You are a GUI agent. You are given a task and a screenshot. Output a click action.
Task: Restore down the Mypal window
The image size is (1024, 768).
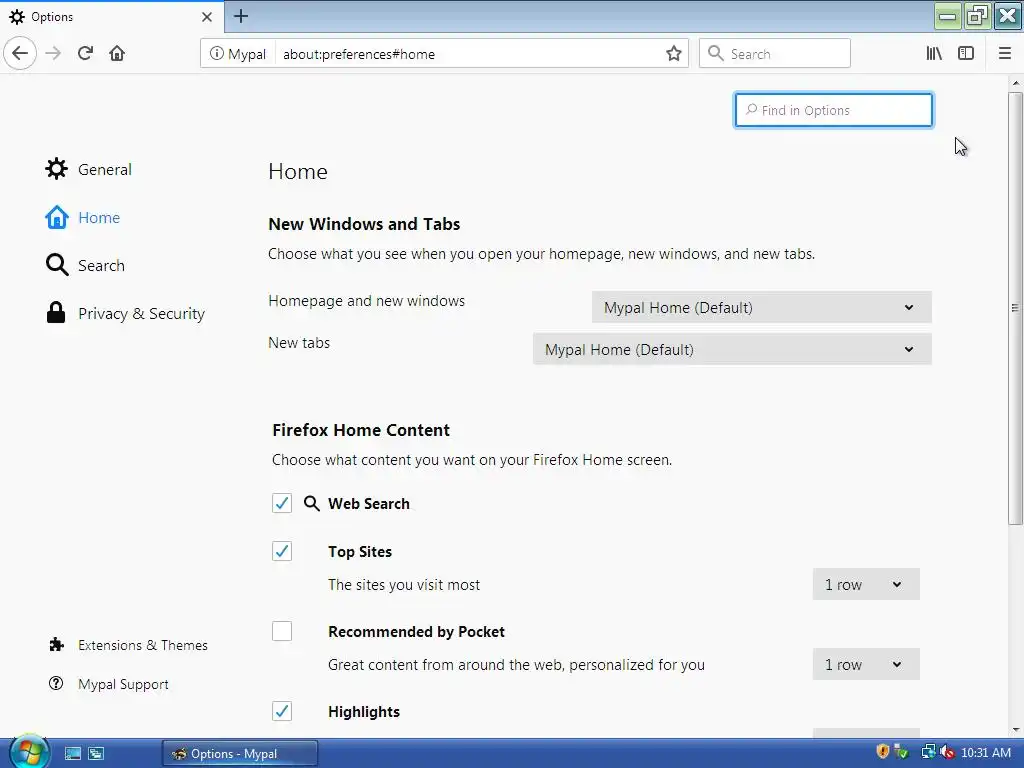pyautogui.click(x=978, y=16)
